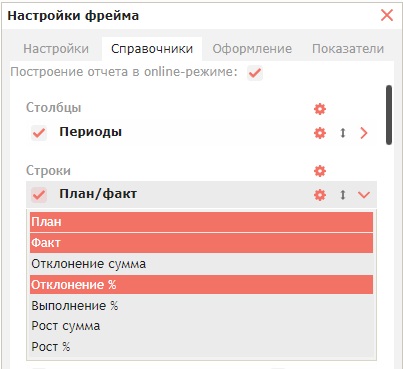Screen dimensions: 403x369
Task: Open settings gear for Строки section
Action: click(320, 171)
